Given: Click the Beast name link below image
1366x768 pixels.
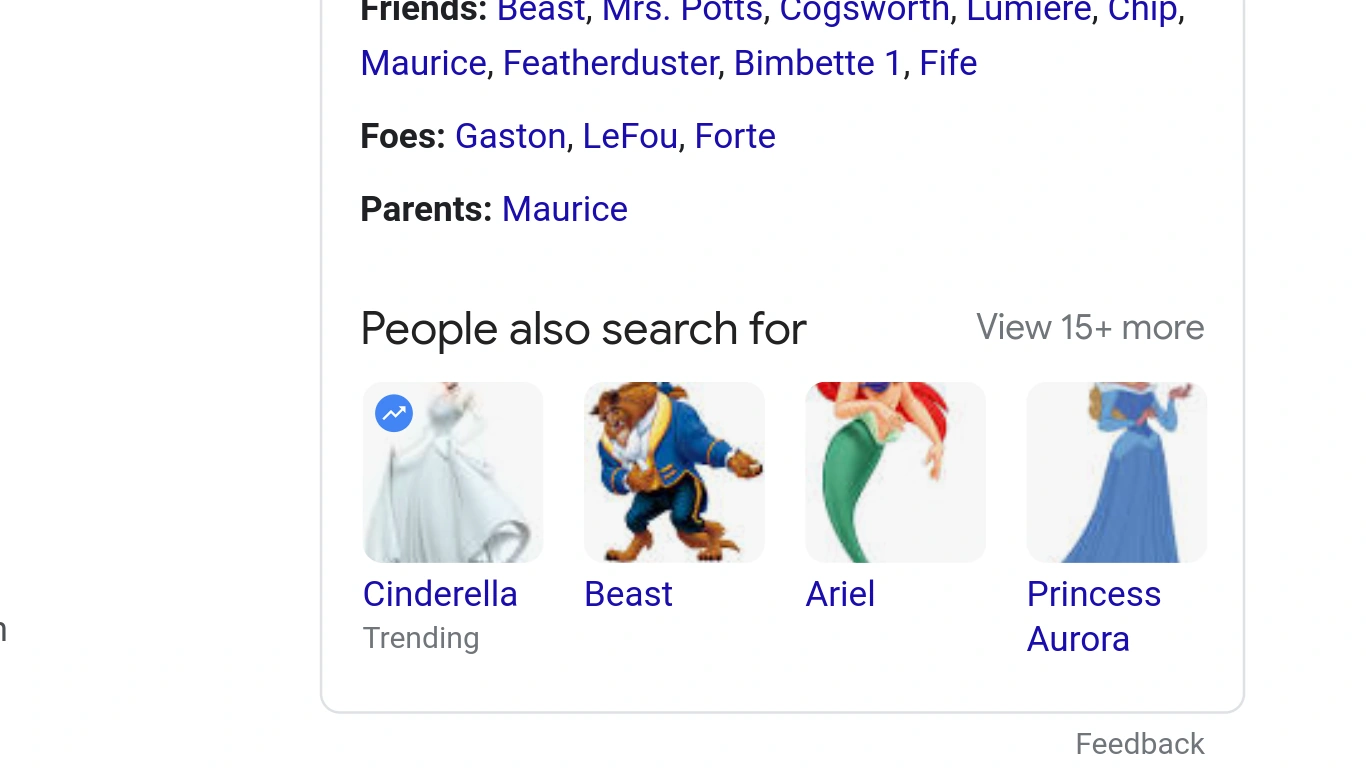Looking at the screenshot, I should (x=628, y=594).
